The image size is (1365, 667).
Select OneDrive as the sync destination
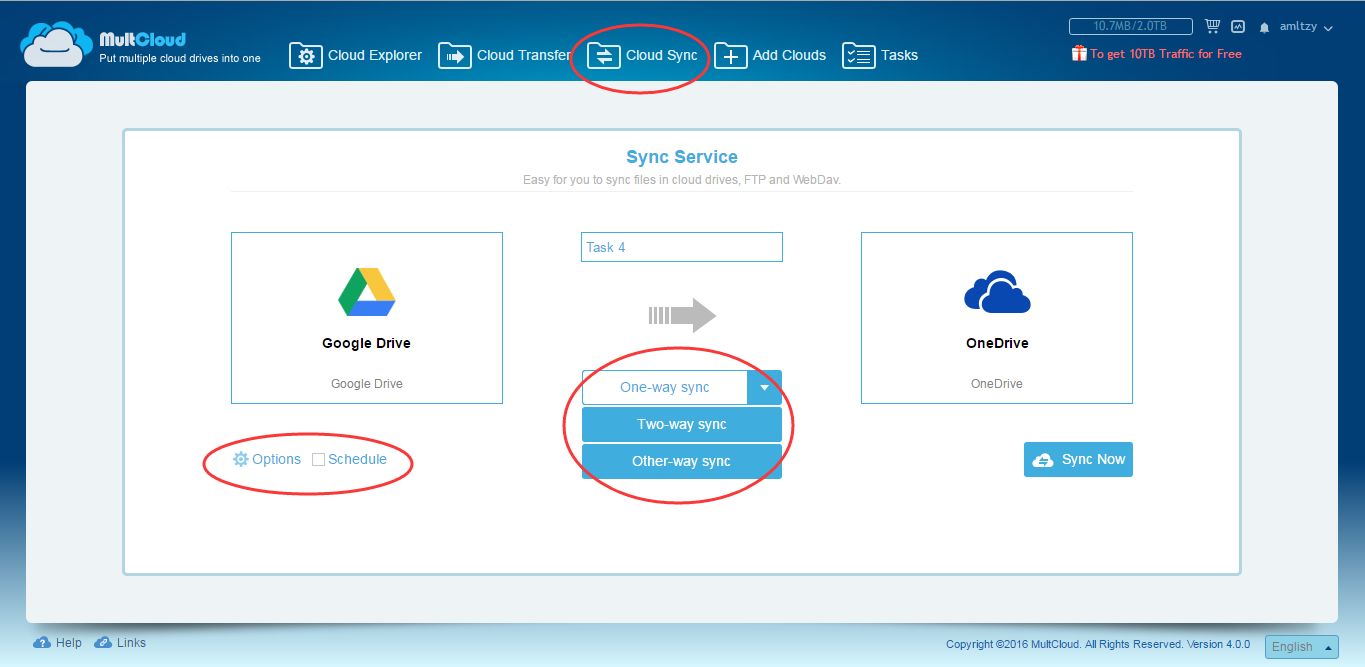996,318
